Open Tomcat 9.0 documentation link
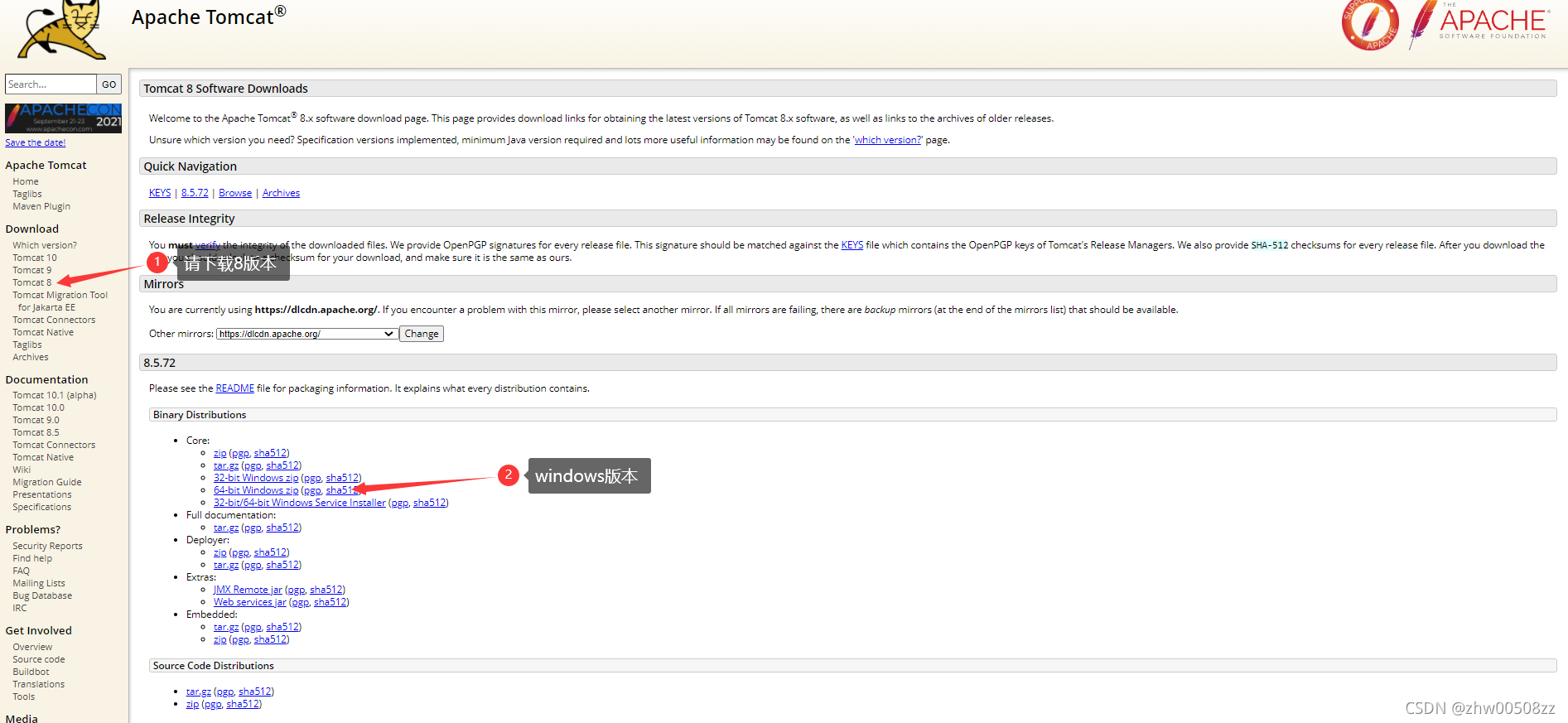This screenshot has height=723, width=1568. coord(36,420)
